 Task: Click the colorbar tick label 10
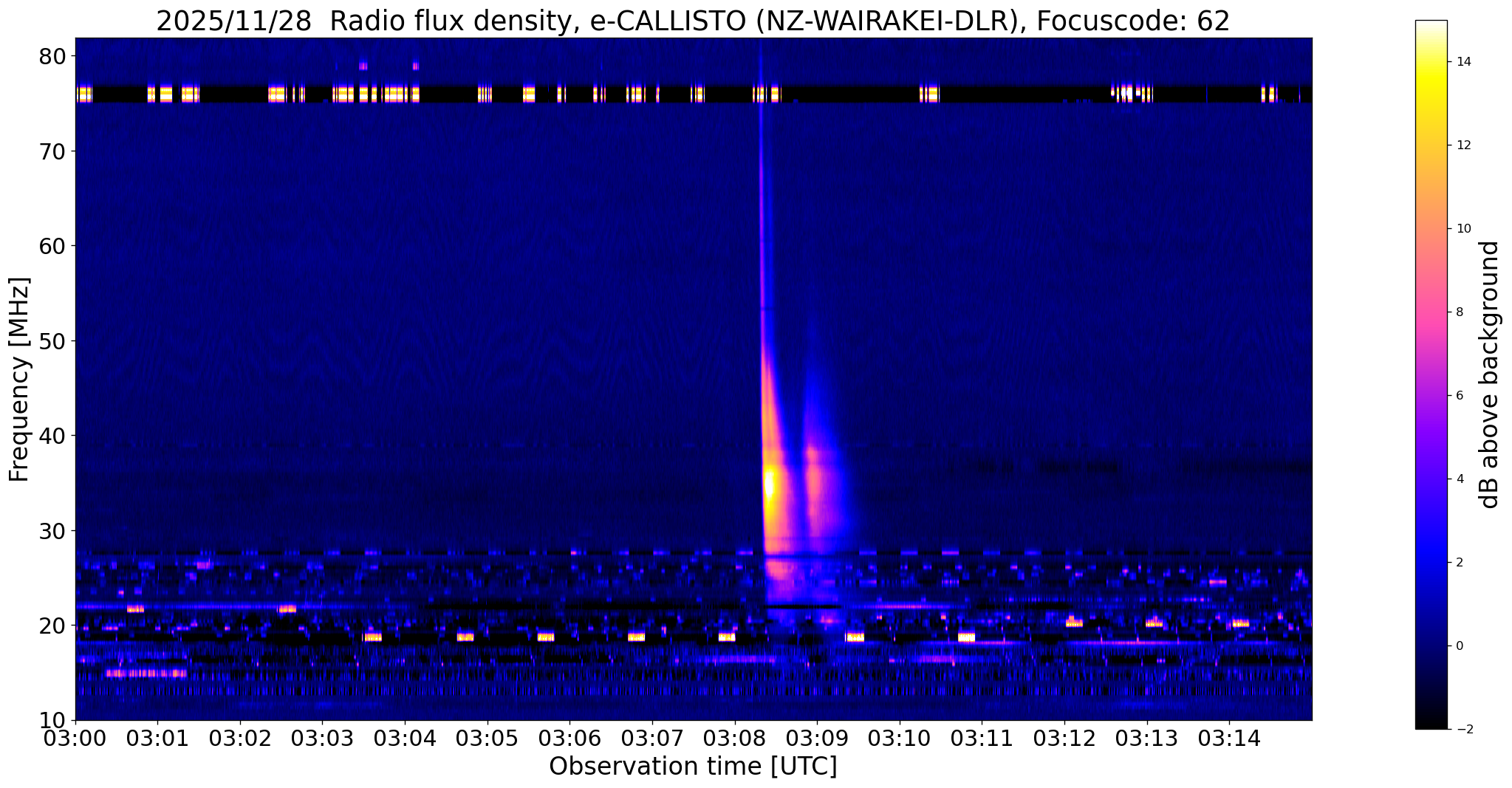(1463, 229)
